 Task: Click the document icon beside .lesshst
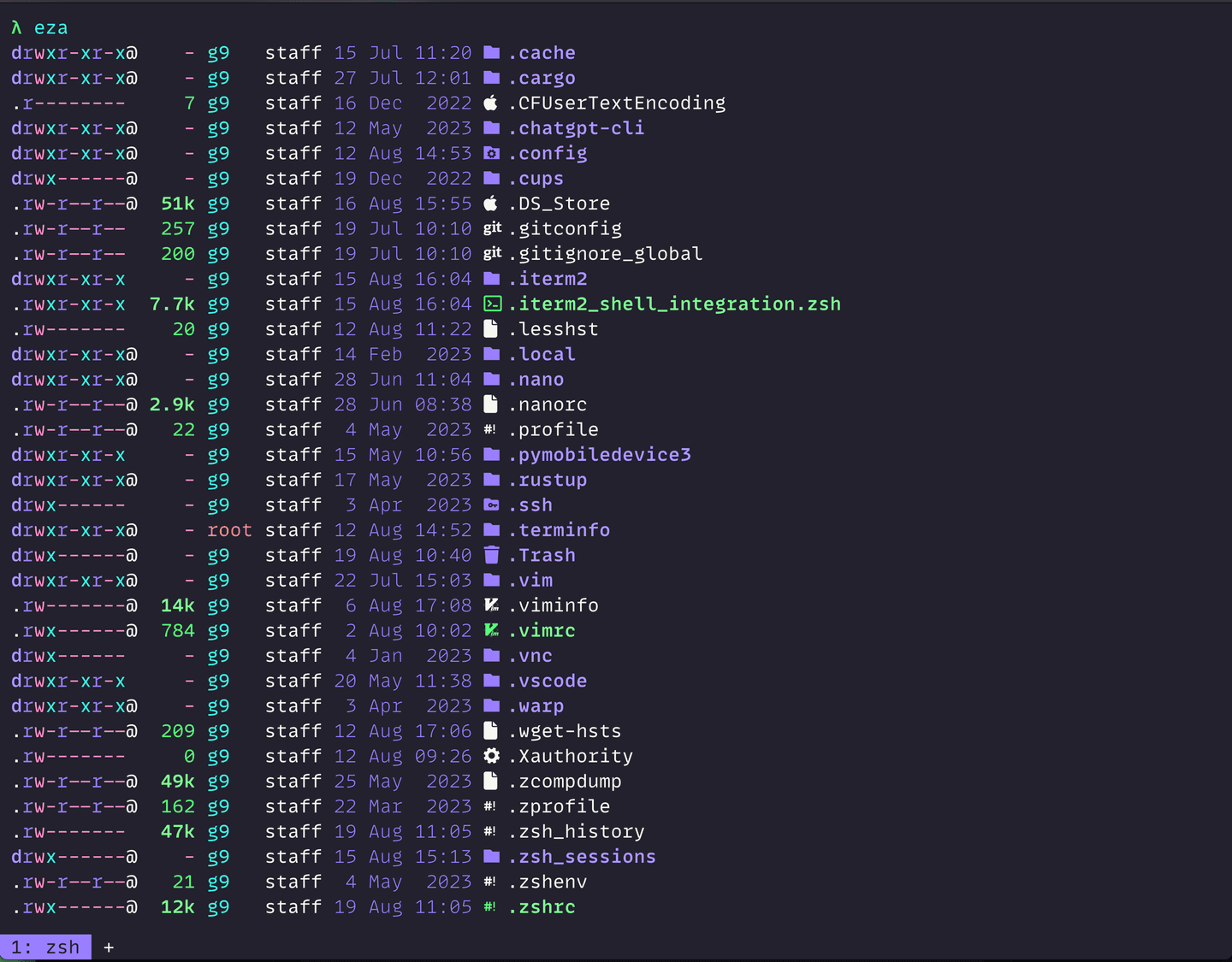[x=491, y=329]
